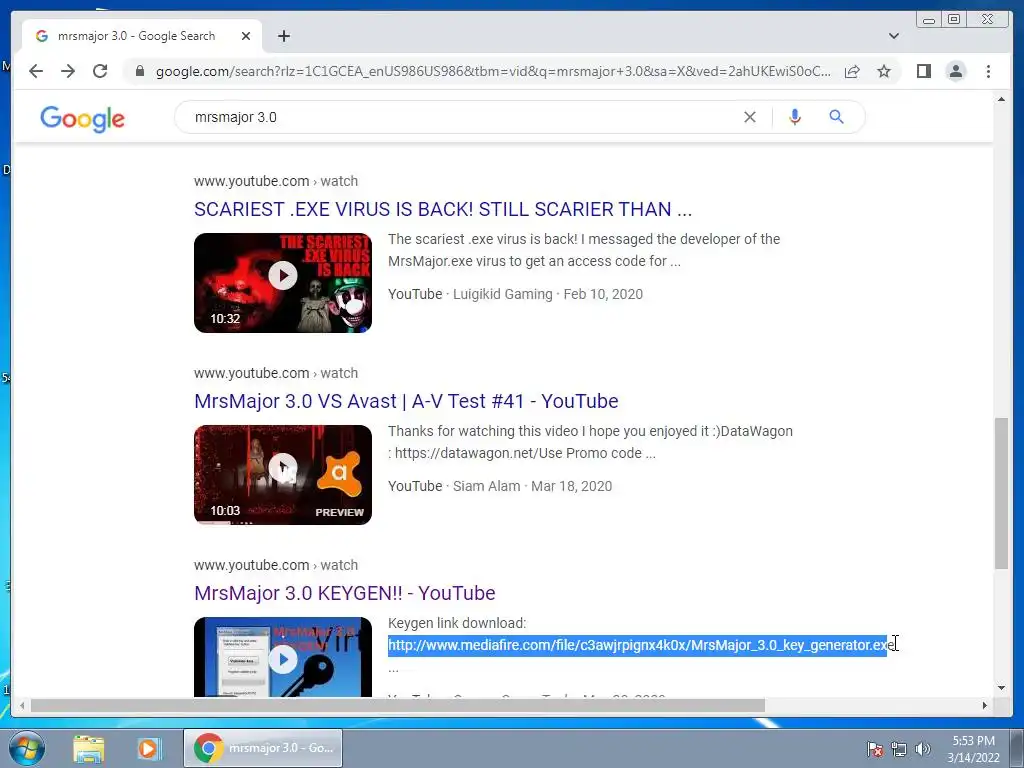Bookmark this page with star icon
1024x768 pixels.
click(884, 71)
